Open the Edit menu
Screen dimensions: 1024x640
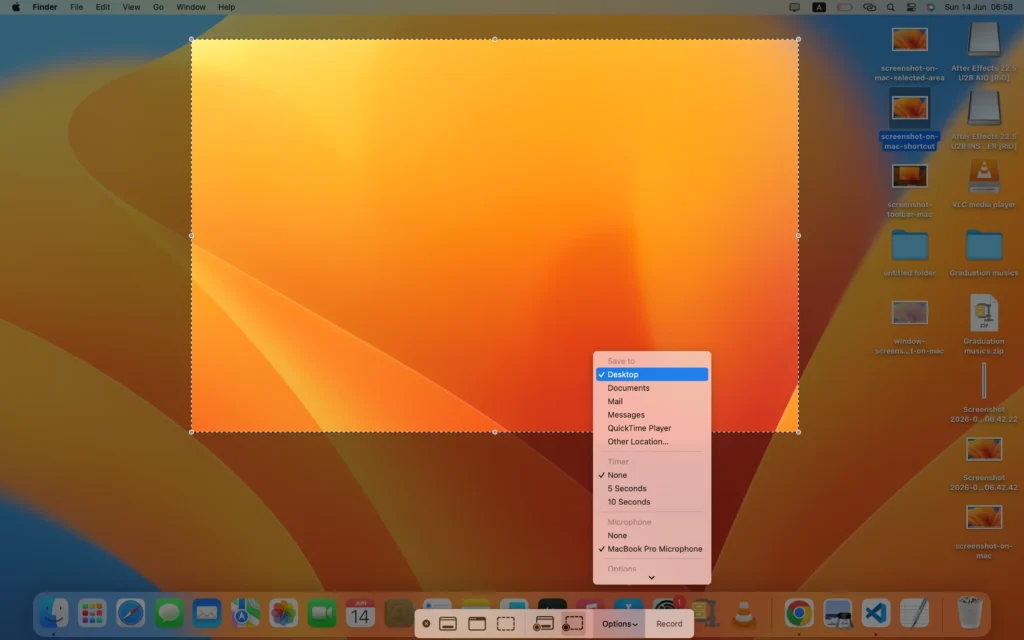click(x=103, y=7)
